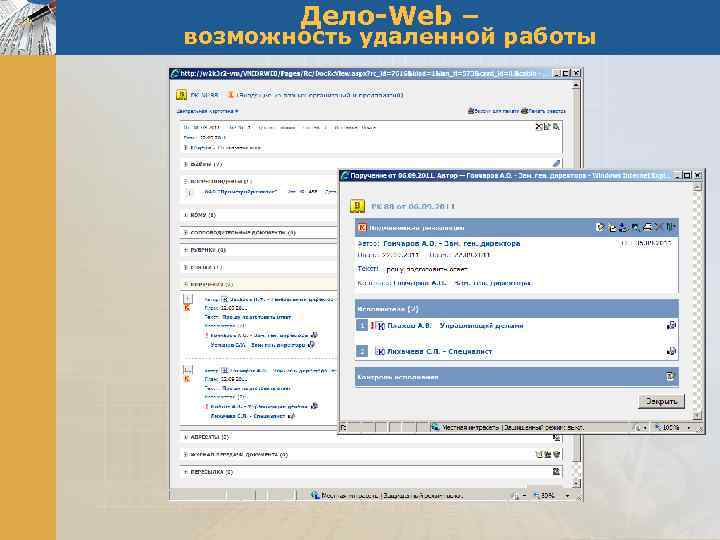This screenshot has height=540, width=720.
Task: Click the edit icon in the main document card
Action: (547, 127)
